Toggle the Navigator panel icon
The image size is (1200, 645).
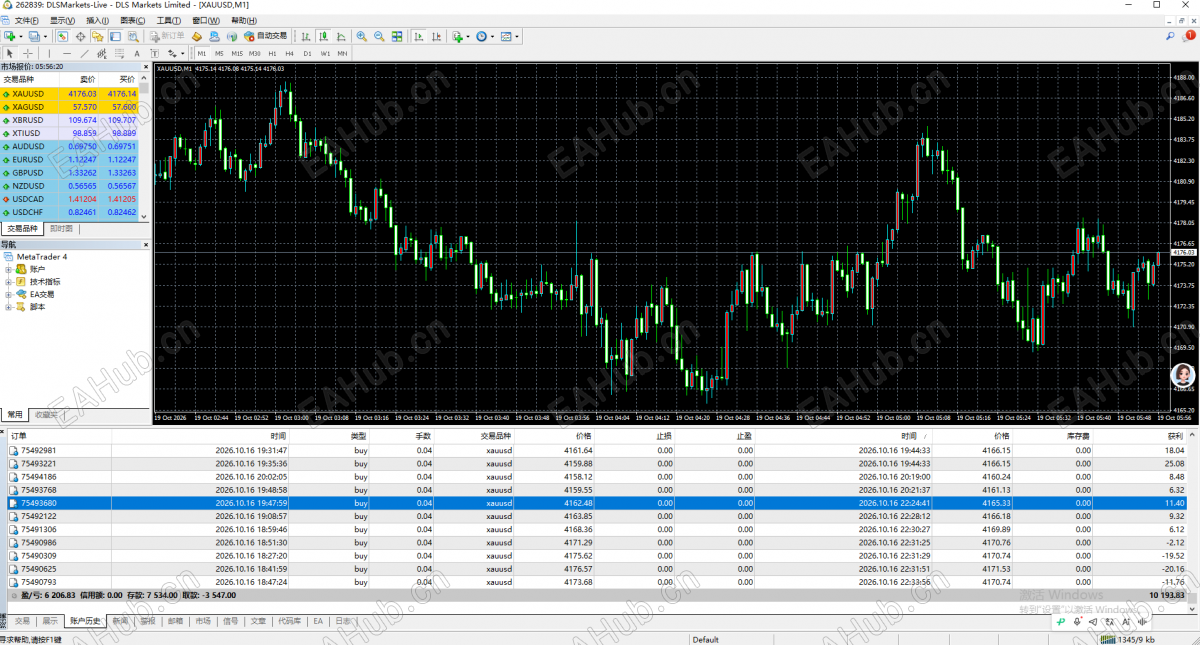tap(98, 36)
